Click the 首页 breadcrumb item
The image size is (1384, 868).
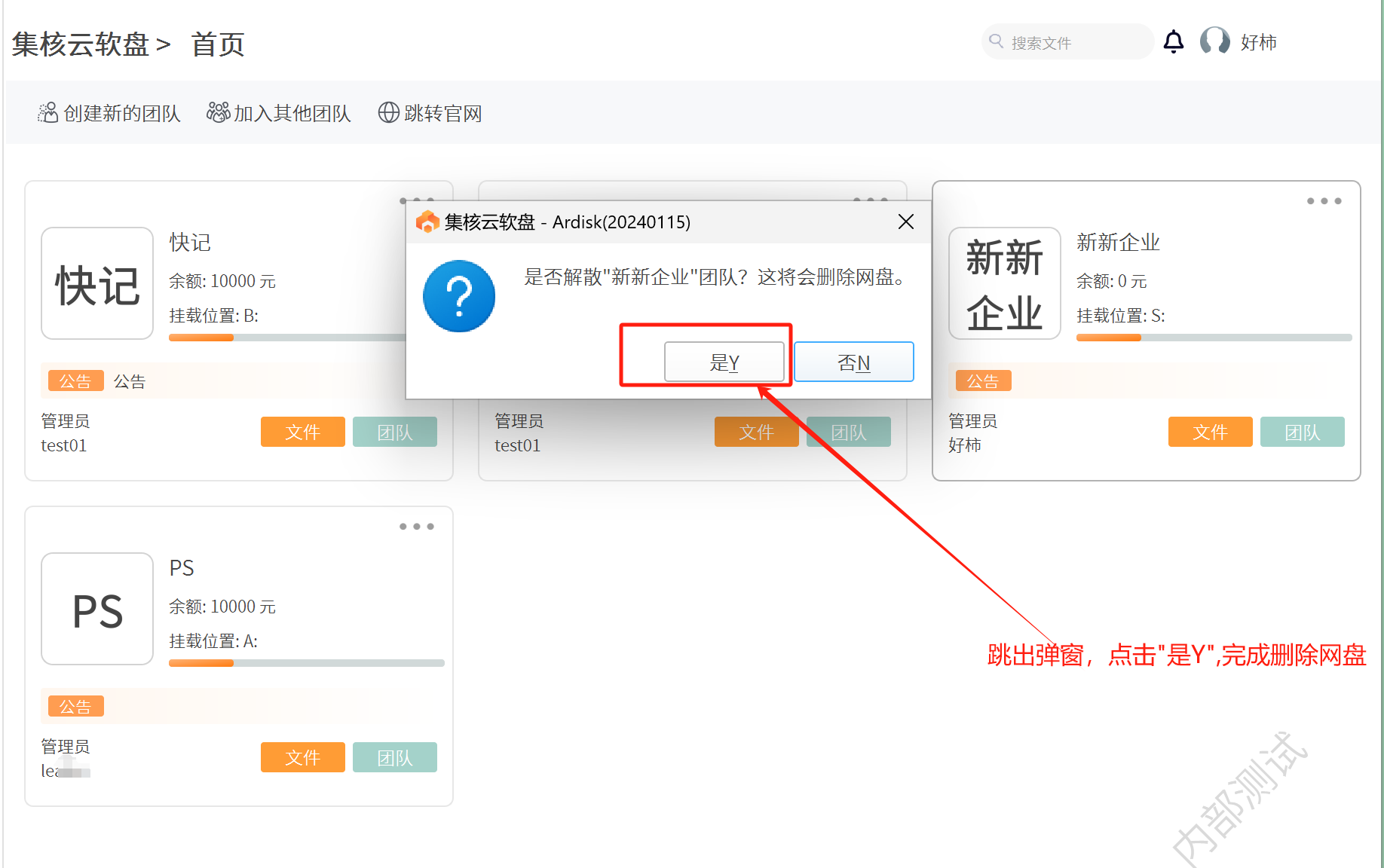click(217, 44)
